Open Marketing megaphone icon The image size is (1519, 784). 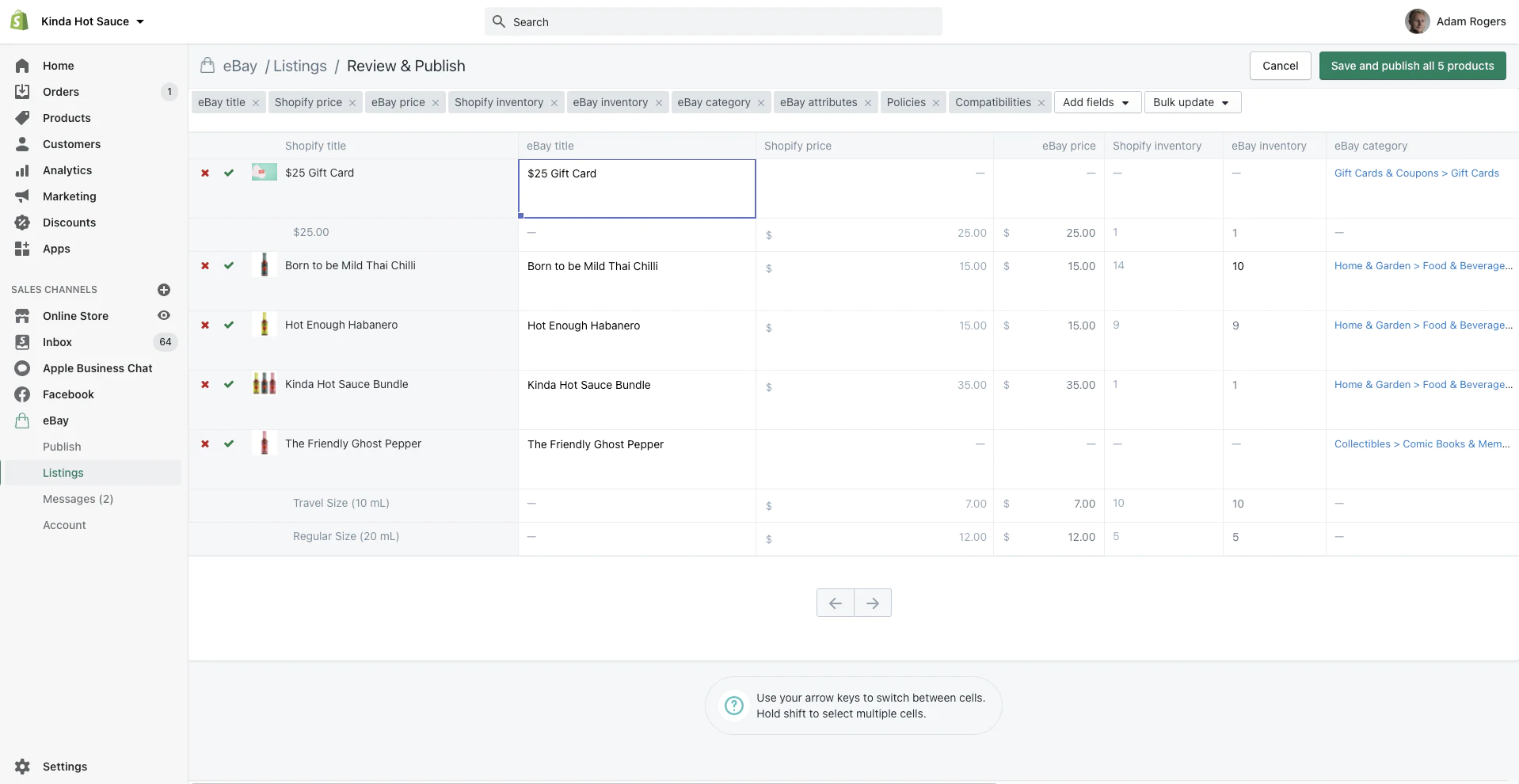tap(22, 196)
